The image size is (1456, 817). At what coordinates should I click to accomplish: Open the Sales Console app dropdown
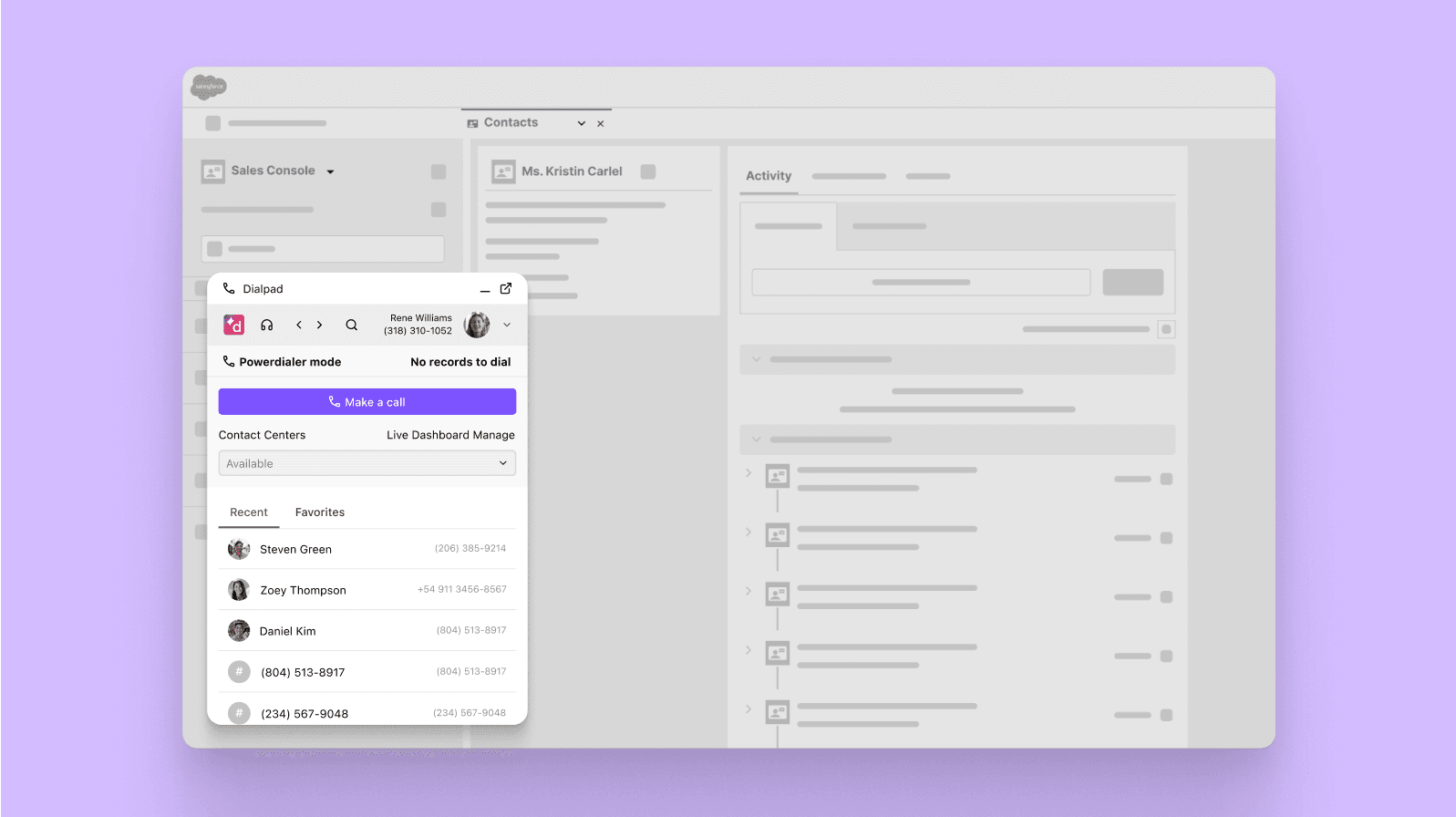pyautogui.click(x=330, y=171)
